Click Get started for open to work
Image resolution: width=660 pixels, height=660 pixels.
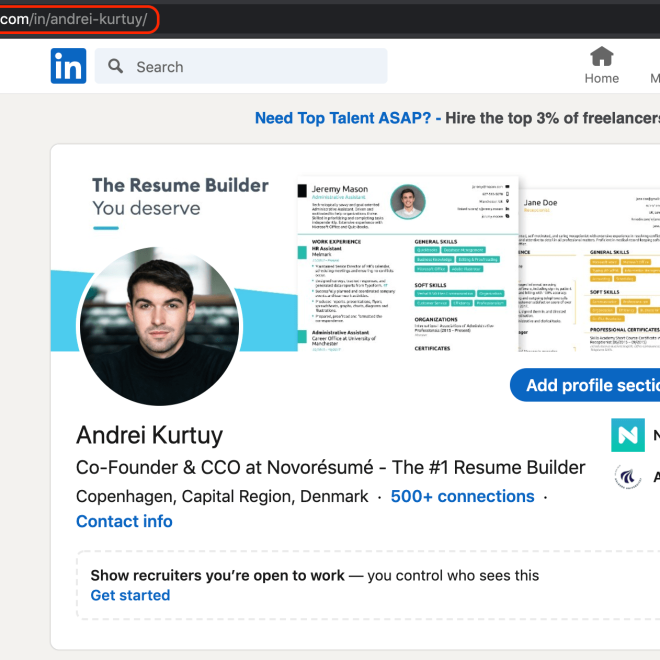[130, 595]
